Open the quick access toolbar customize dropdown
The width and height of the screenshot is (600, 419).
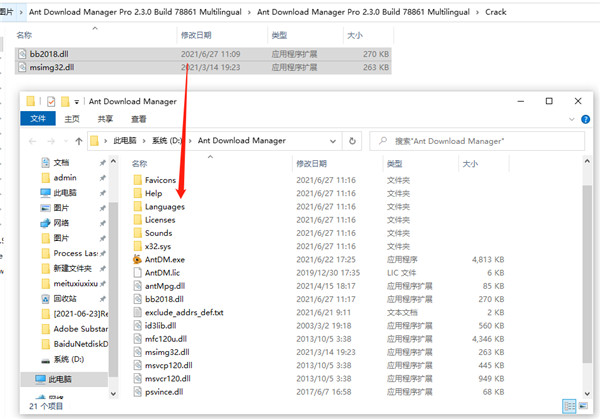(x=77, y=102)
